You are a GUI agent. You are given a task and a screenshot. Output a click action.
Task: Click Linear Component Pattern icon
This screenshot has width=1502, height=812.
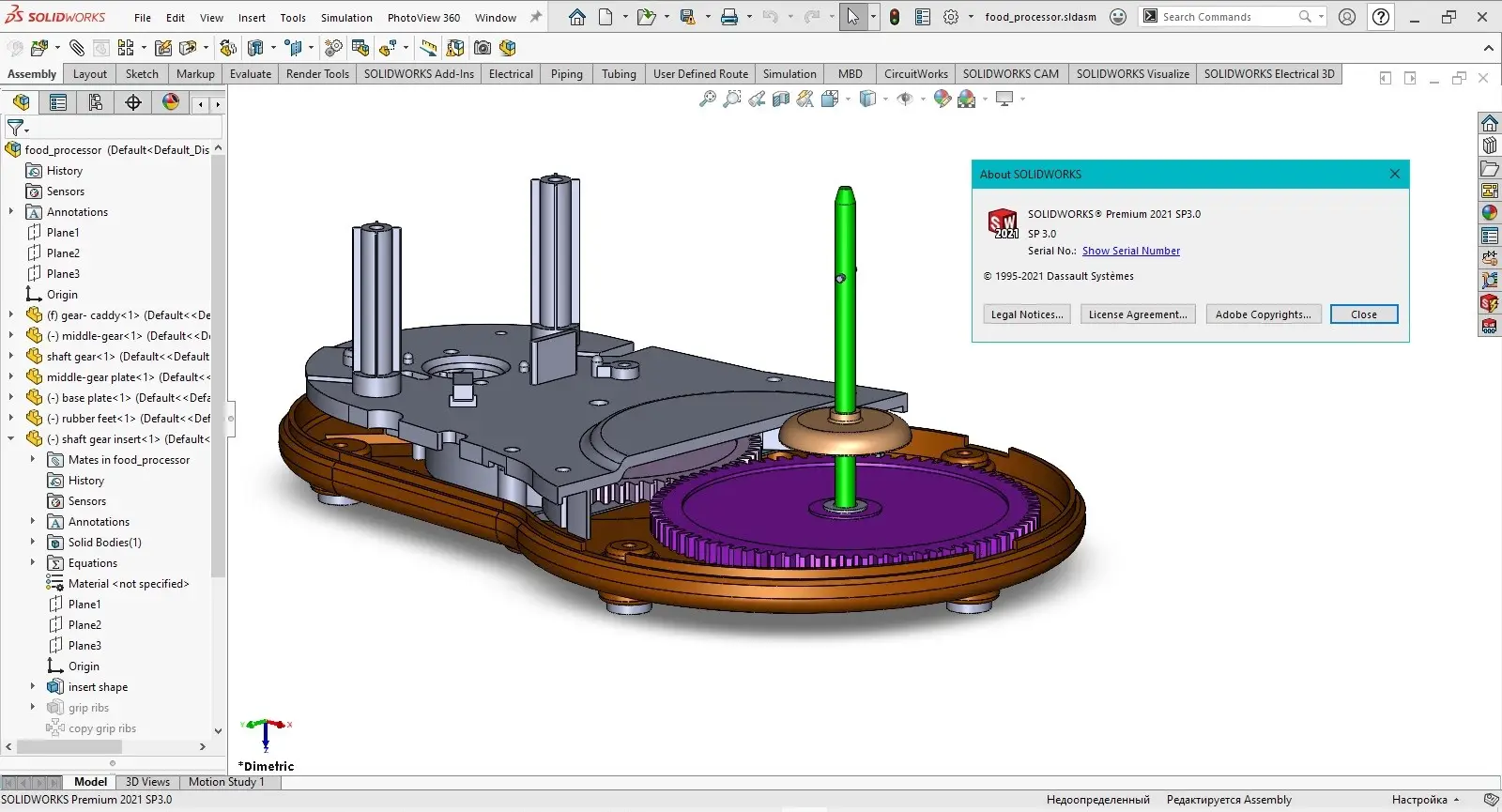126,48
